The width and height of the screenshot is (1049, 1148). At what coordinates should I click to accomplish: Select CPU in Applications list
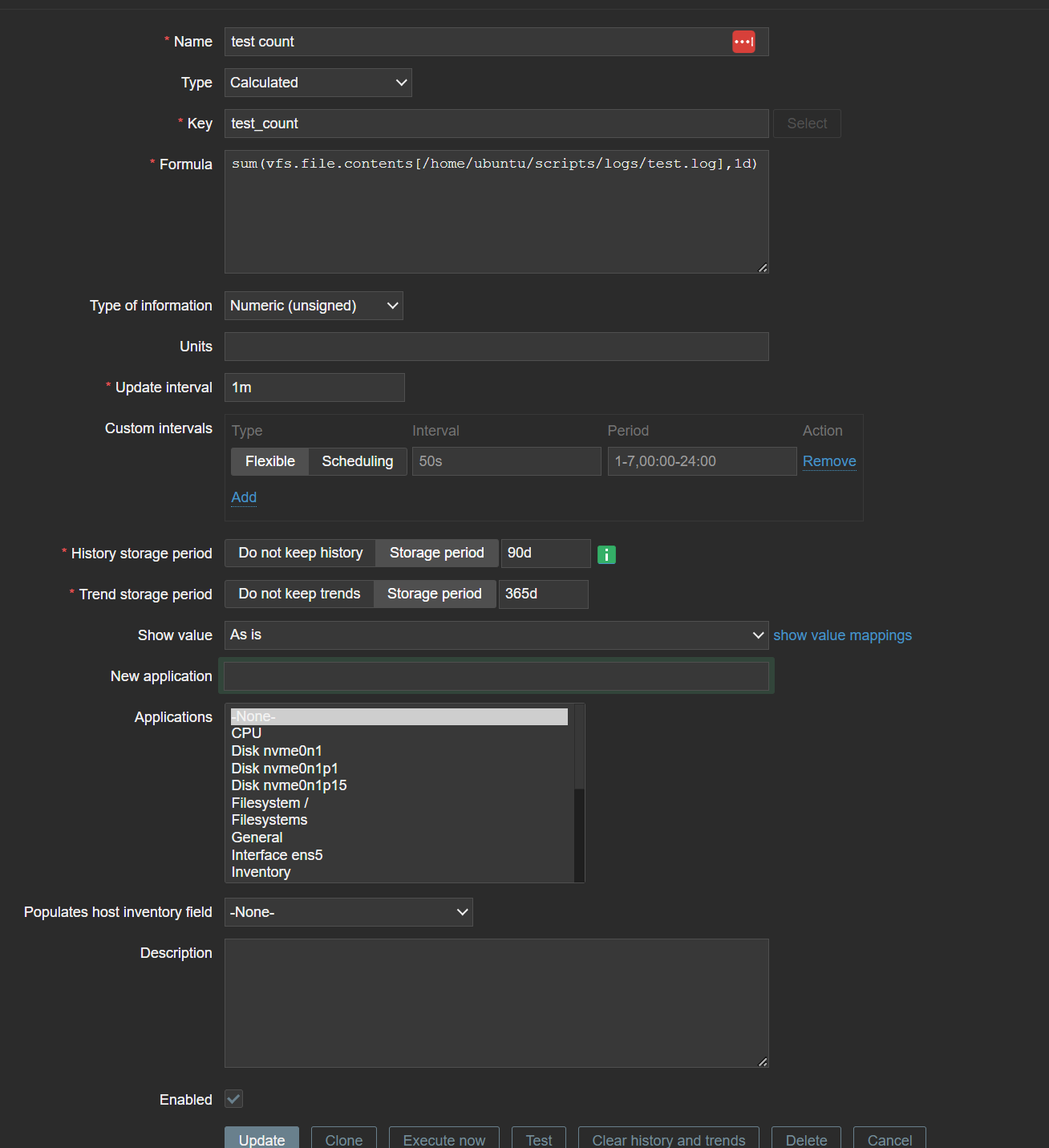click(x=399, y=733)
